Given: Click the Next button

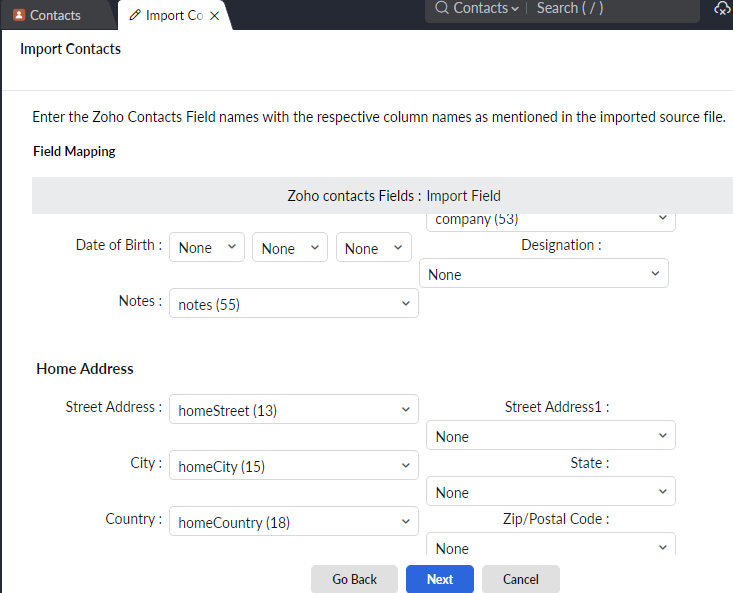Looking at the screenshot, I should point(440,579).
